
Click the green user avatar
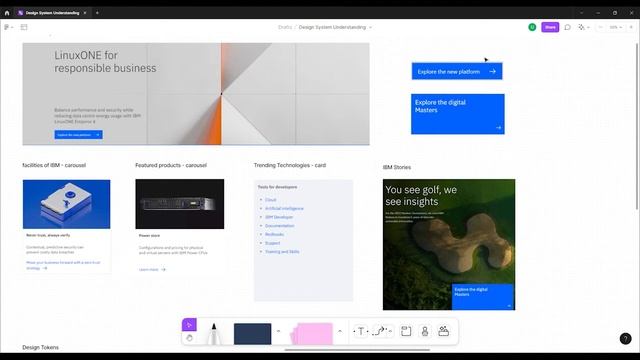point(532,27)
